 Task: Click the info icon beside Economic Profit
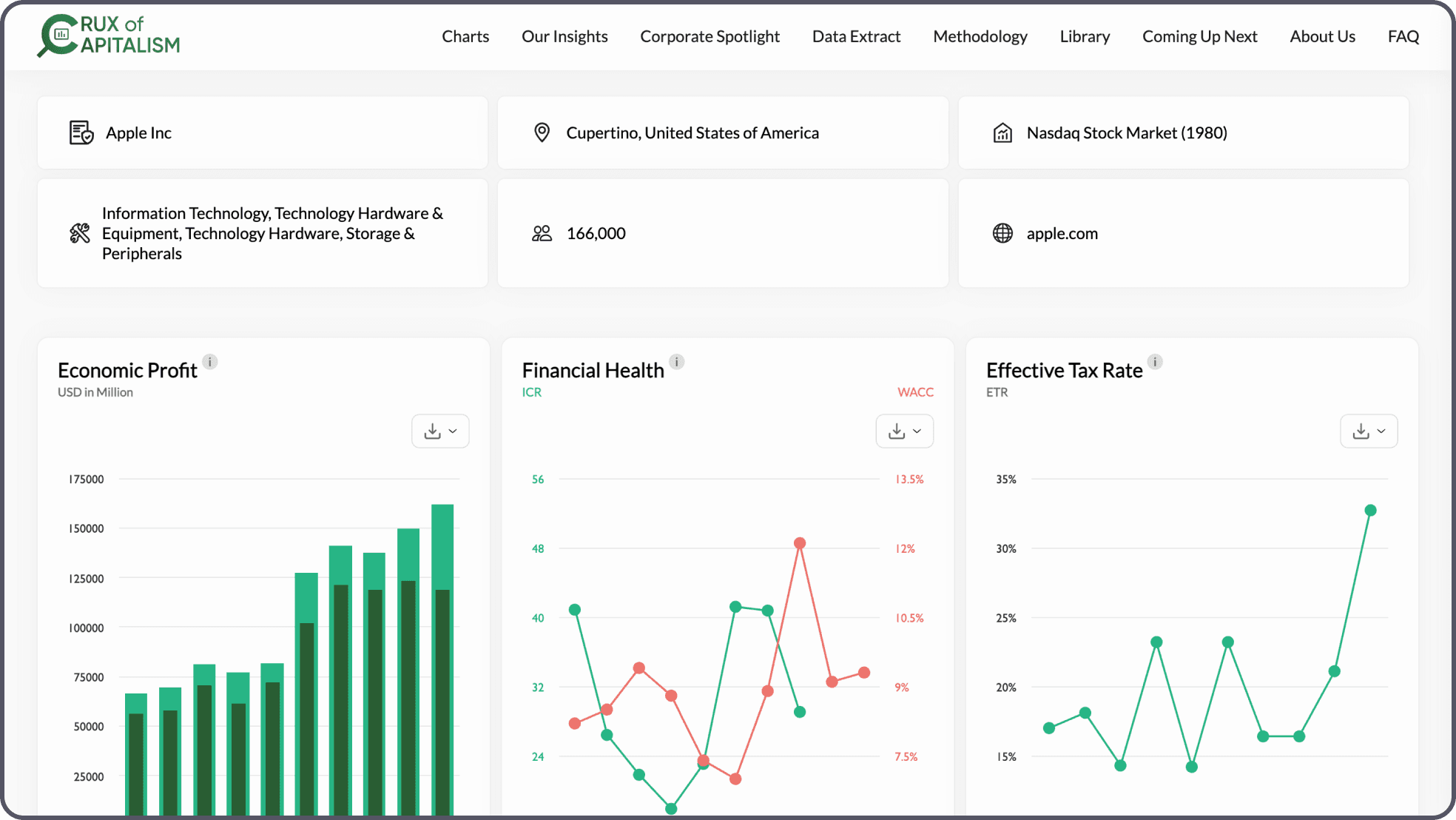(210, 362)
